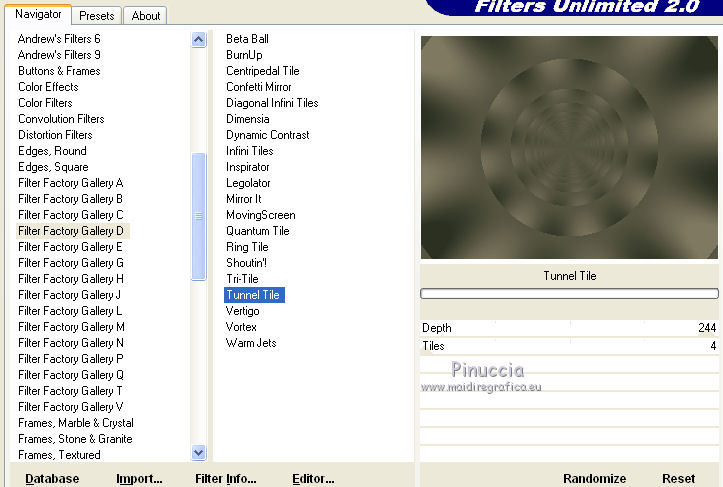723x487 pixels.
Task: Choose the Dynamic Contrast filter
Action: pyautogui.click(x=267, y=135)
